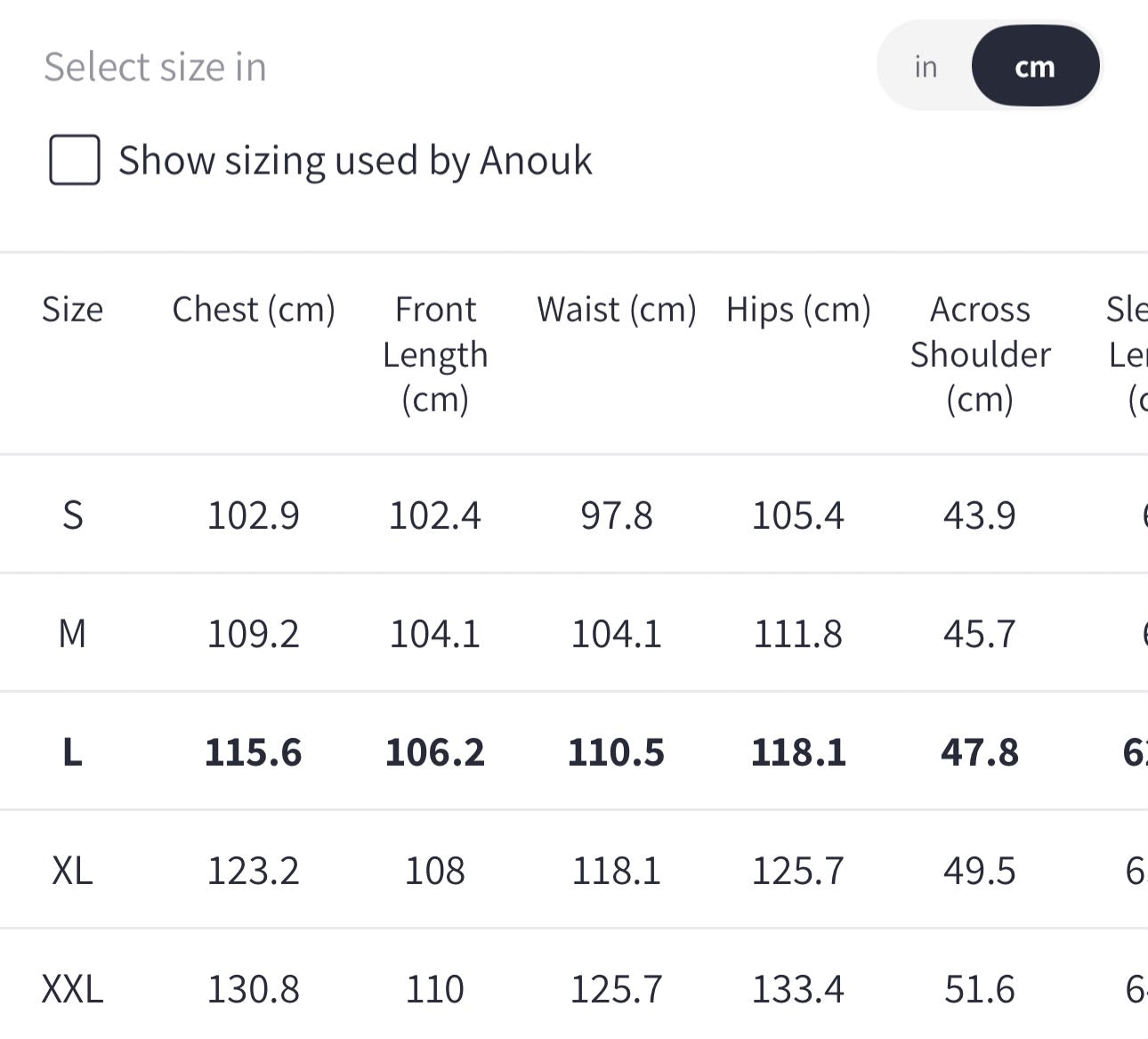Click the XXL front length value 110
The height and width of the screenshot is (1039, 1148).
tap(435, 989)
